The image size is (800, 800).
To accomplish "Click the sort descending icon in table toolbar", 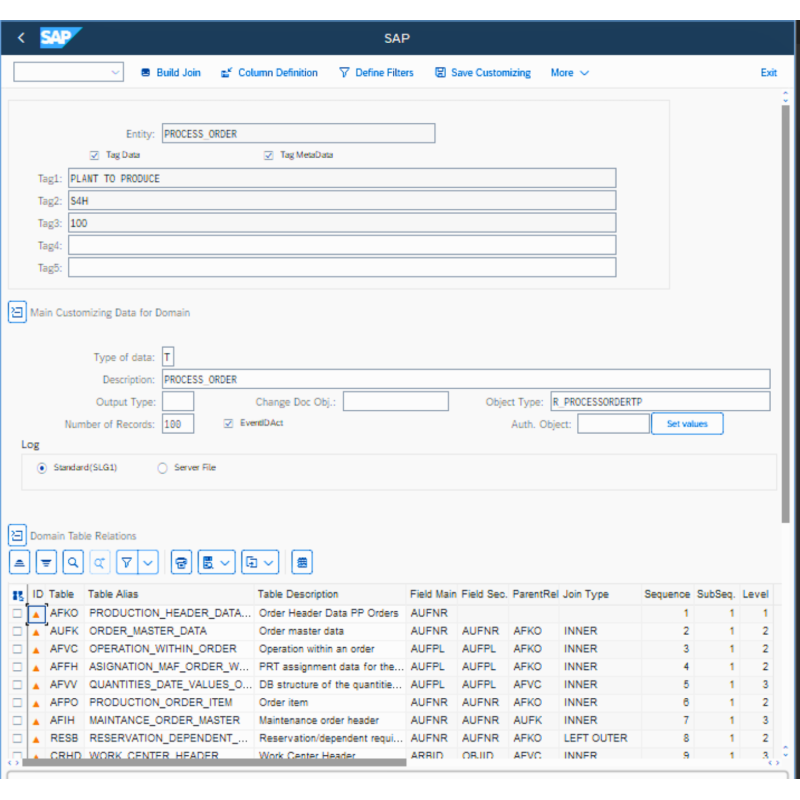I will point(46,563).
